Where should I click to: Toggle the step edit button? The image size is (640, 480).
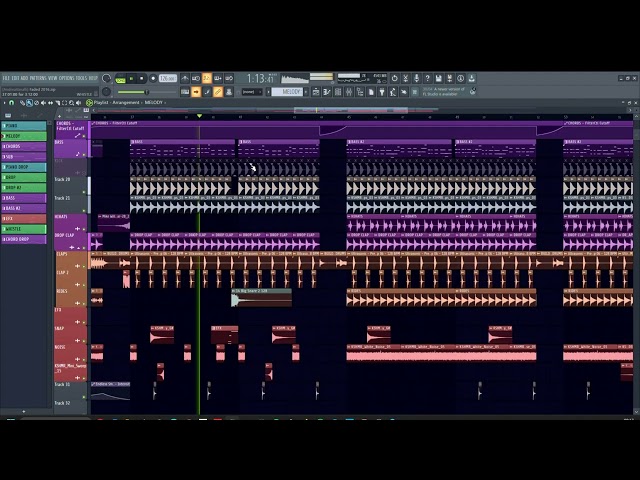tap(207, 92)
